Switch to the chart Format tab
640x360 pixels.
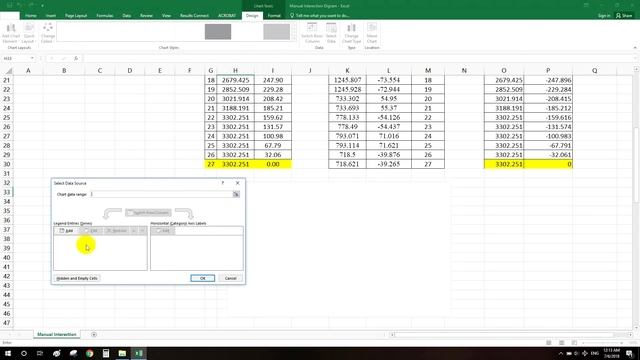(x=274, y=16)
